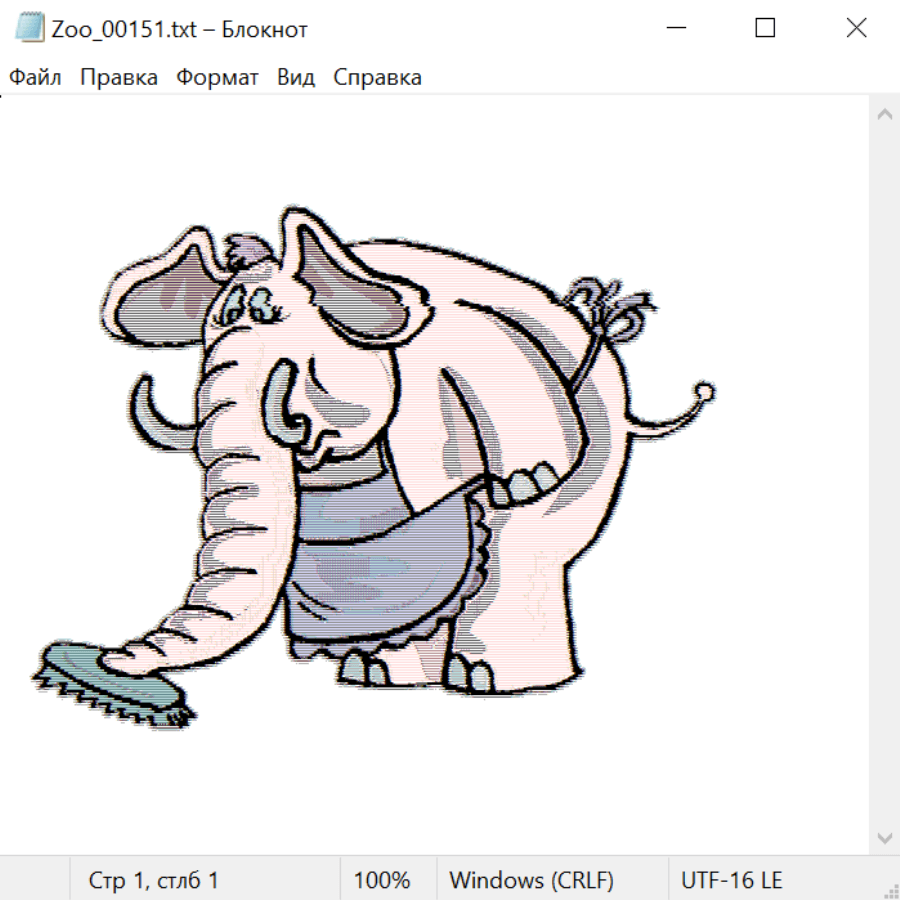
Task: Click the 'Стр 1, стлб 1' status field
Action: click(x=154, y=880)
